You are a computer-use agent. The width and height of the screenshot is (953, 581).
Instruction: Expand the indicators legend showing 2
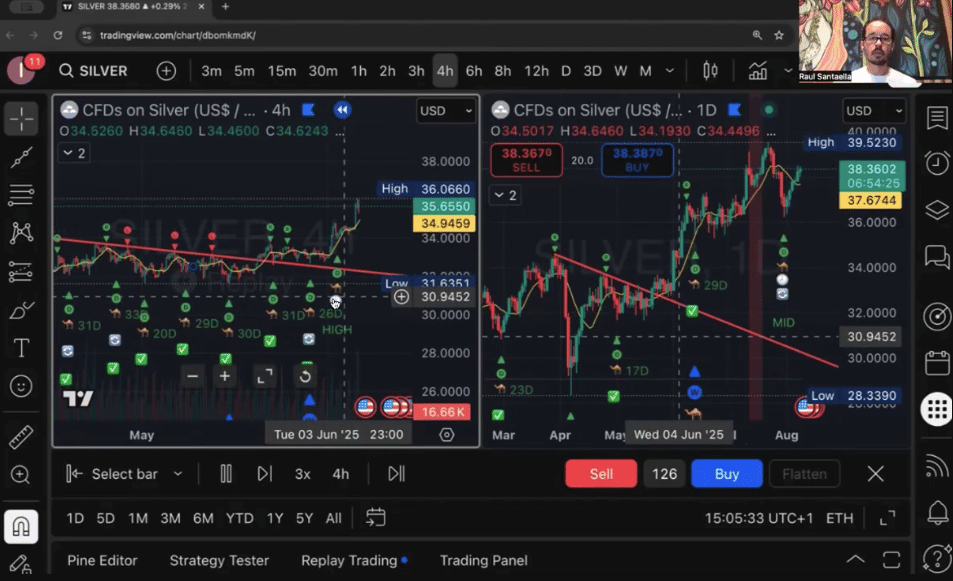[x=74, y=153]
